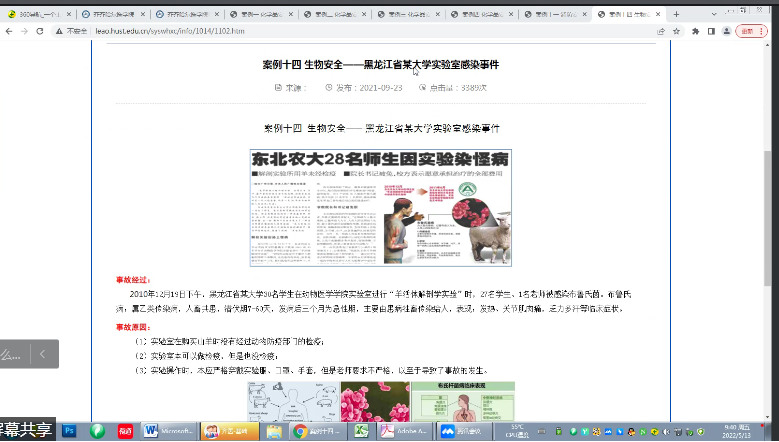This screenshot has height=442, width=779.
Task: Close the active case fourteen tab
Action: tap(658, 14)
